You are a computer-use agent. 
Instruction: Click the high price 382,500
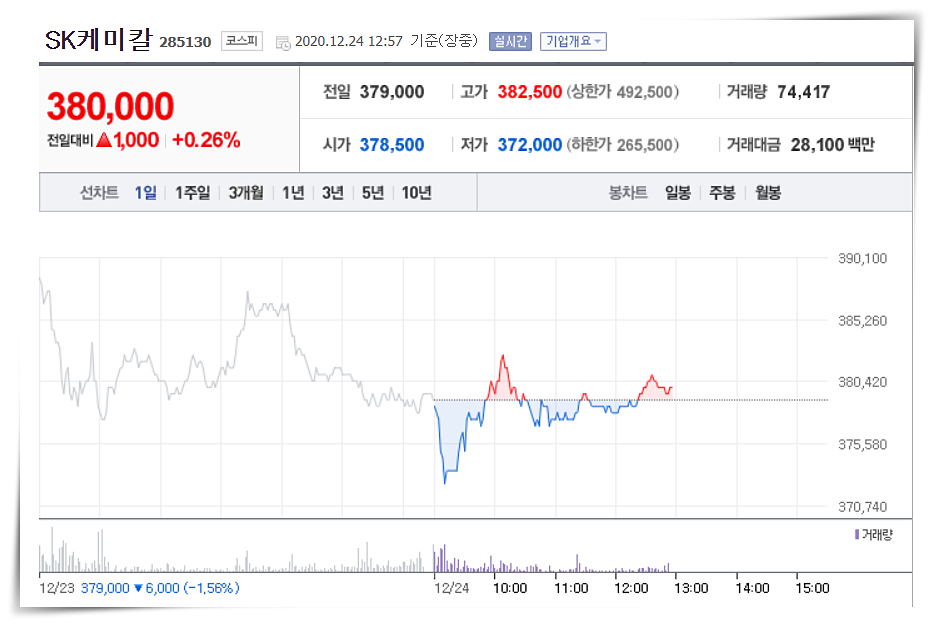[530, 92]
